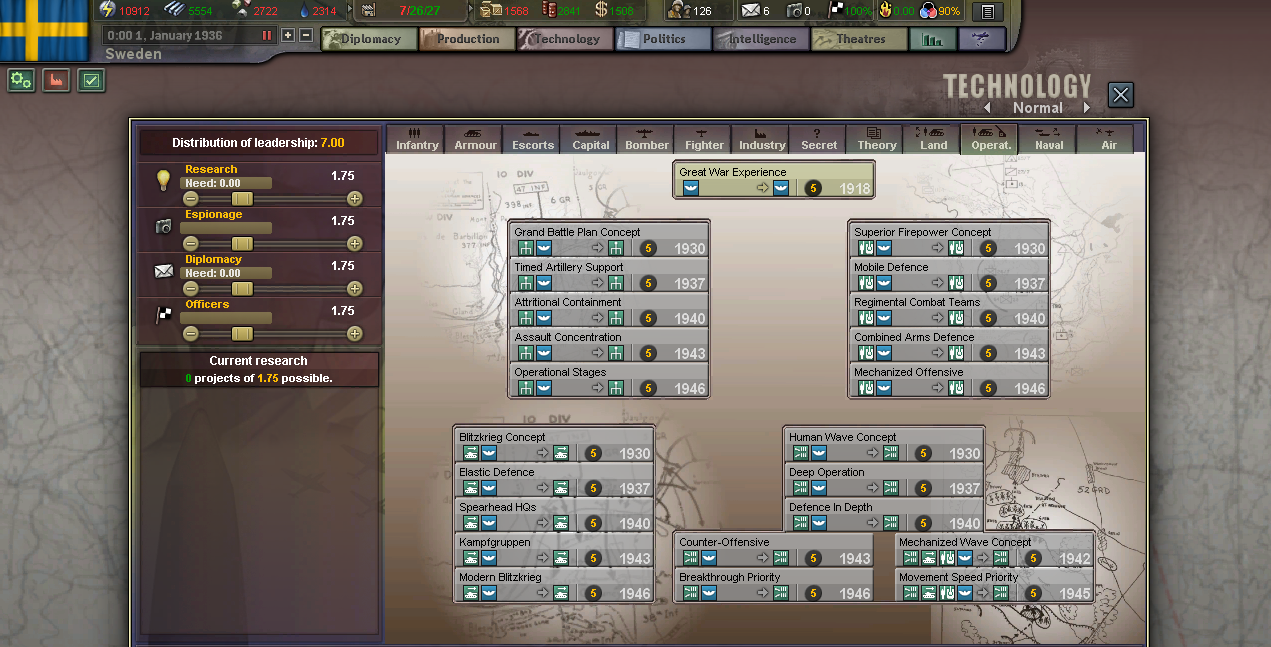Screen dimensions: 1271x647
Task: Toggle the game pause button
Action: (267, 35)
